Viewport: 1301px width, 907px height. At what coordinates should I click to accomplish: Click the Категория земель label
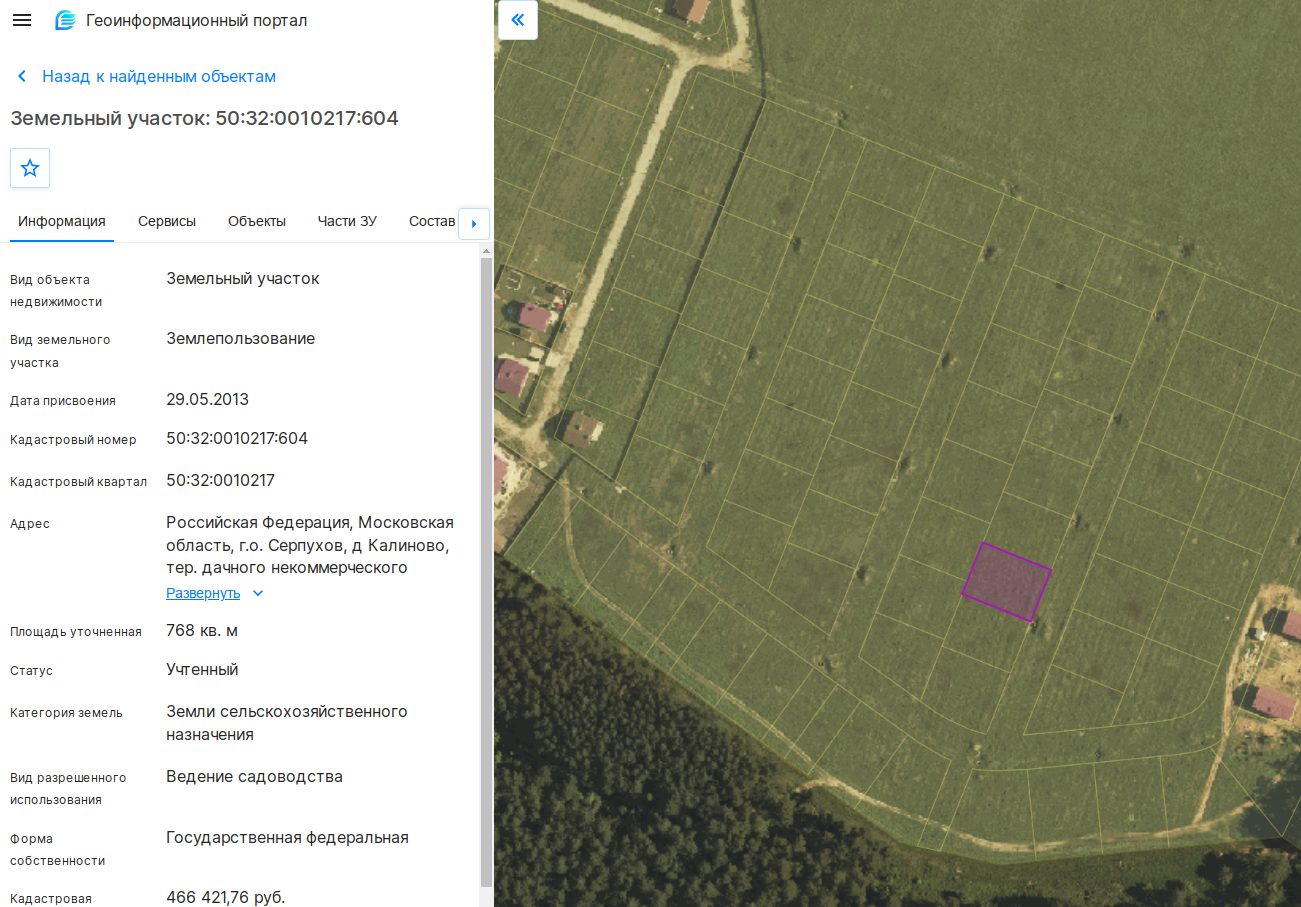coord(67,713)
